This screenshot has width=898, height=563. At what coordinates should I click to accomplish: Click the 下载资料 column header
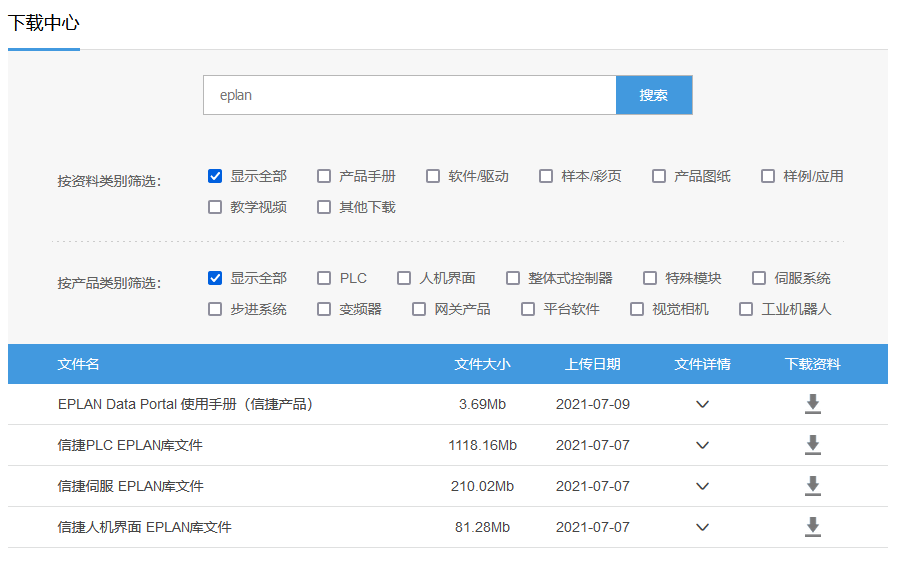(x=813, y=364)
